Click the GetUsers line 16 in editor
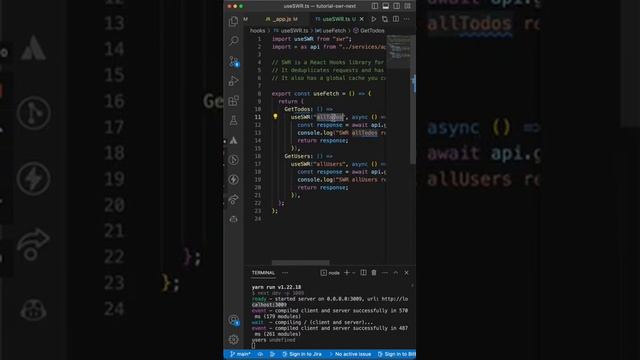The height and width of the screenshot is (360, 640). click(x=308, y=156)
